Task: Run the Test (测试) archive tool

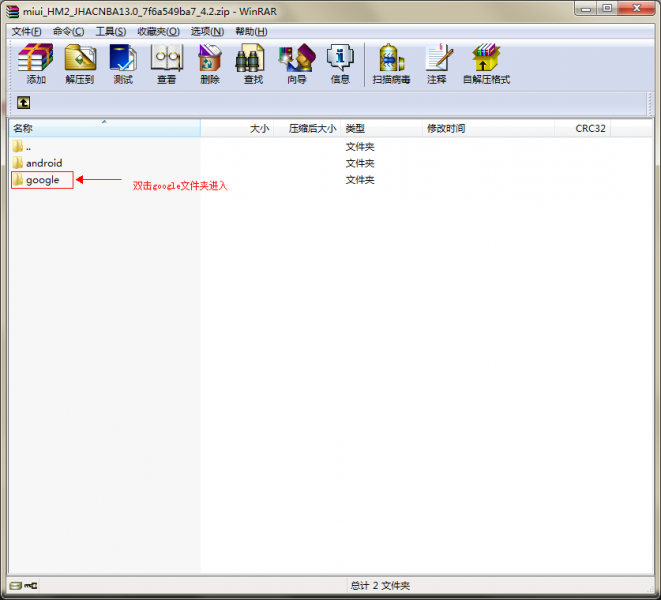Action: 123,64
